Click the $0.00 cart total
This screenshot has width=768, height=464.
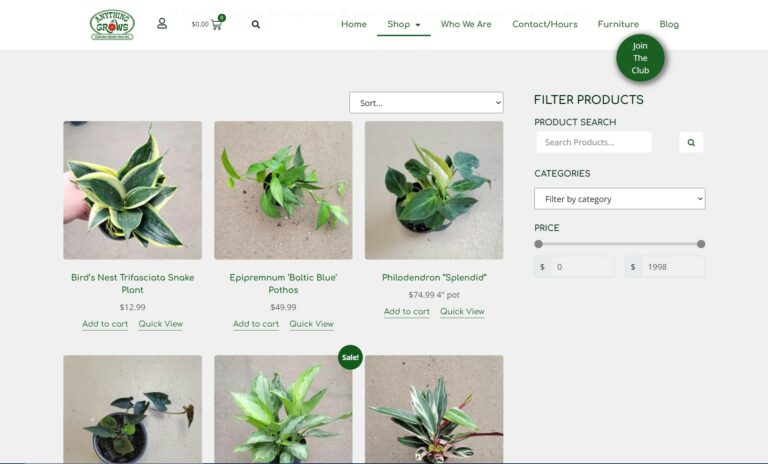click(200, 24)
